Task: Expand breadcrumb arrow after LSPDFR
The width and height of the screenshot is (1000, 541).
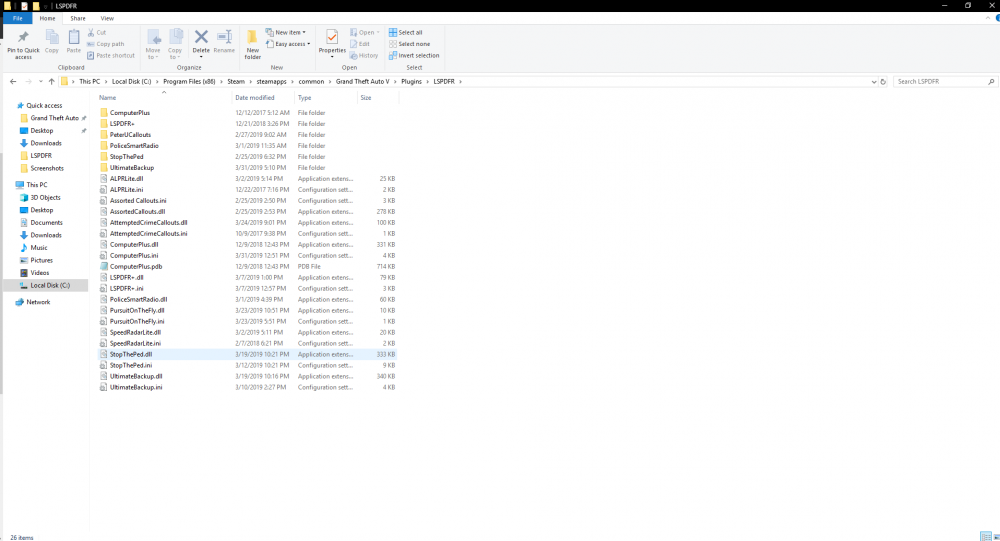Action: [x=460, y=82]
